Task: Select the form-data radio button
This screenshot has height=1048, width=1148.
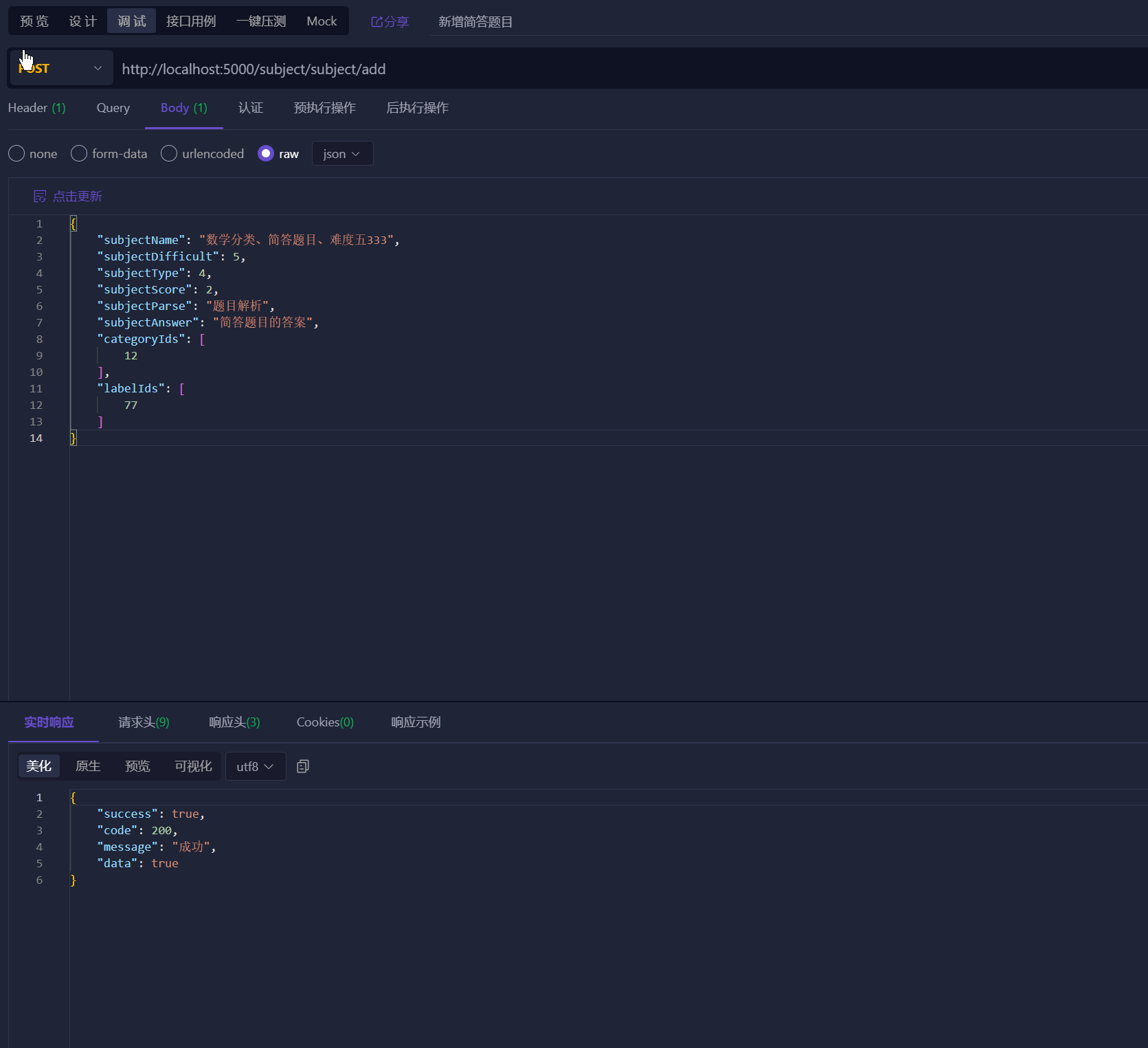Action: [79, 153]
